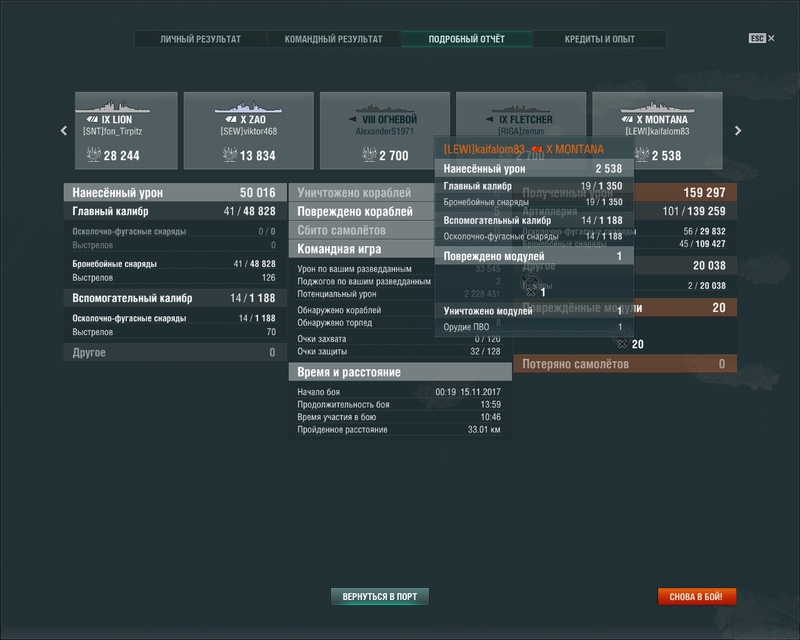Screen dimensions: 800x640
Task: Click Пройденное расстояние 33.01 км row
Action: coord(399,430)
